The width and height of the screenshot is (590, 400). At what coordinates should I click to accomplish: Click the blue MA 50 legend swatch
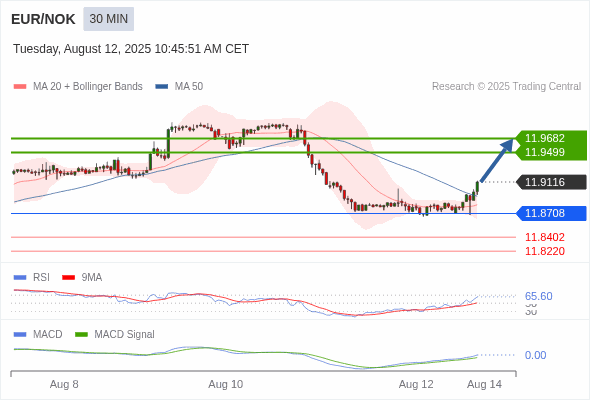tap(162, 87)
